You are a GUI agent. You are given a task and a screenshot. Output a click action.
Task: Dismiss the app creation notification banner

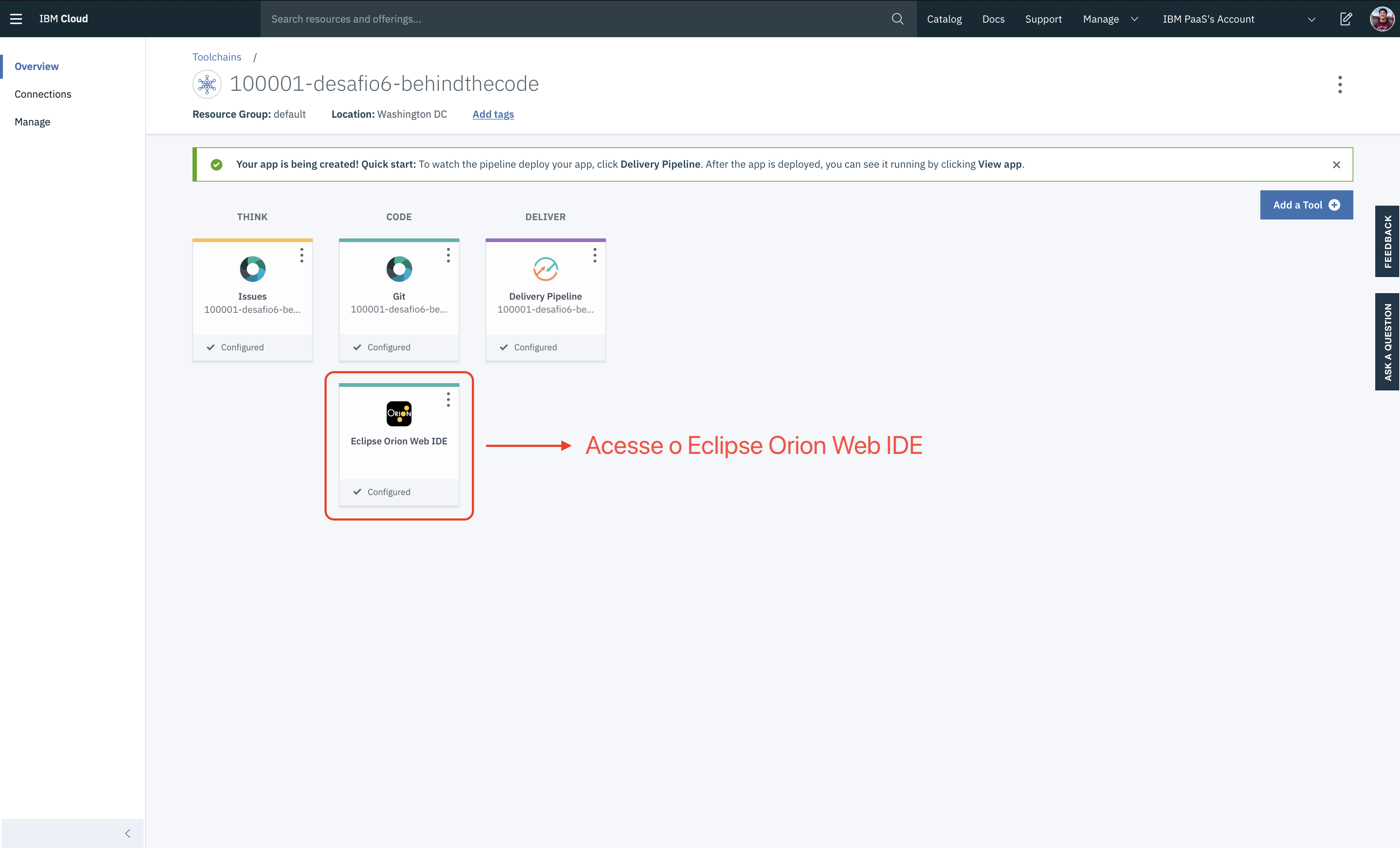[1336, 165]
